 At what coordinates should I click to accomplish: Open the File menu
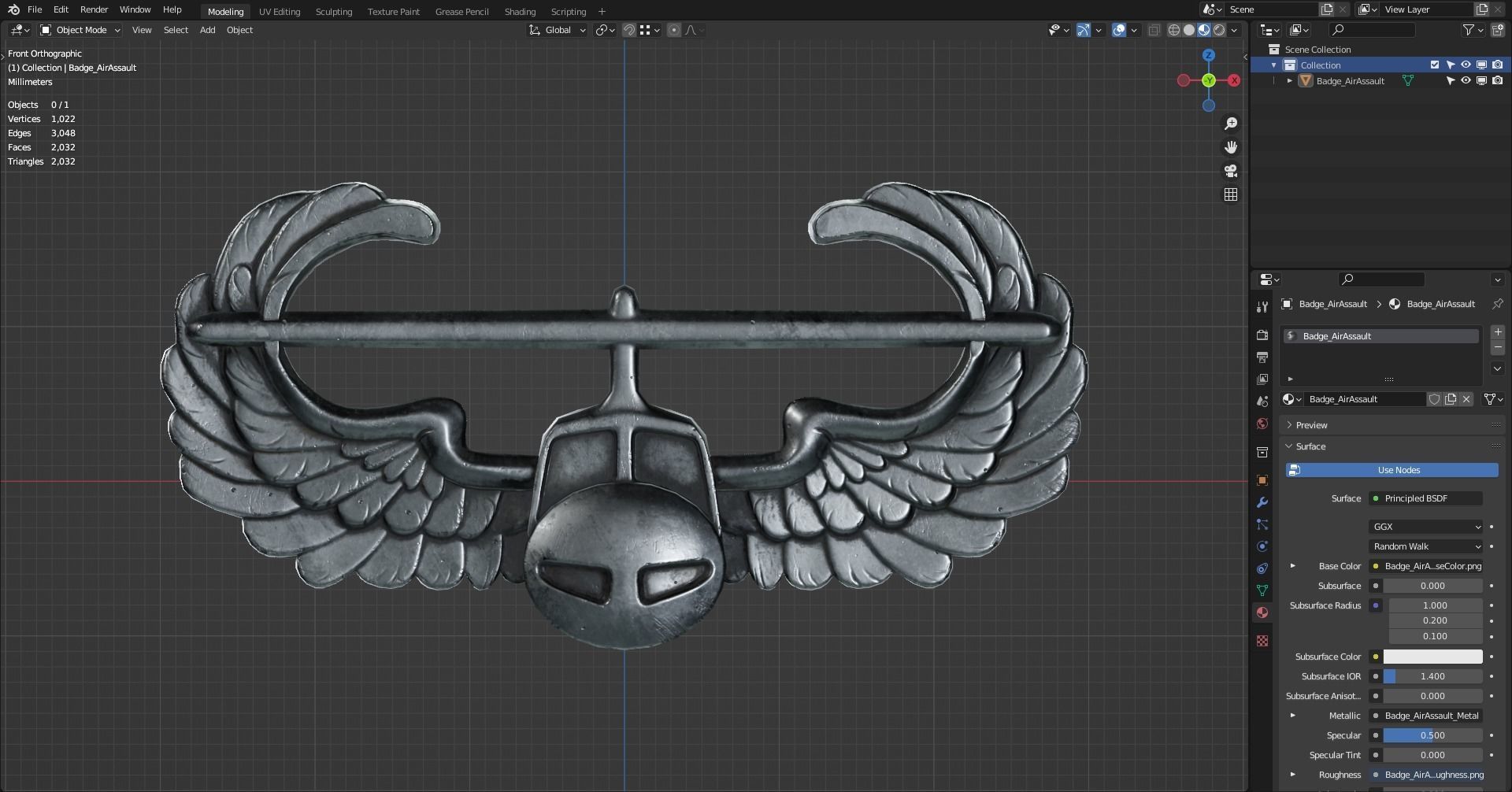coord(35,9)
